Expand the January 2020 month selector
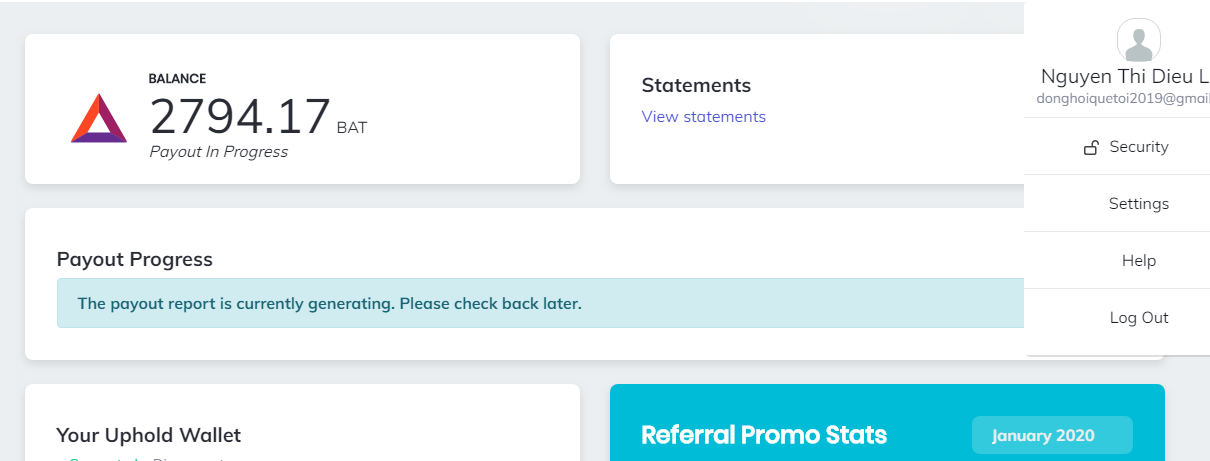This screenshot has width=1210, height=461. click(x=1051, y=435)
